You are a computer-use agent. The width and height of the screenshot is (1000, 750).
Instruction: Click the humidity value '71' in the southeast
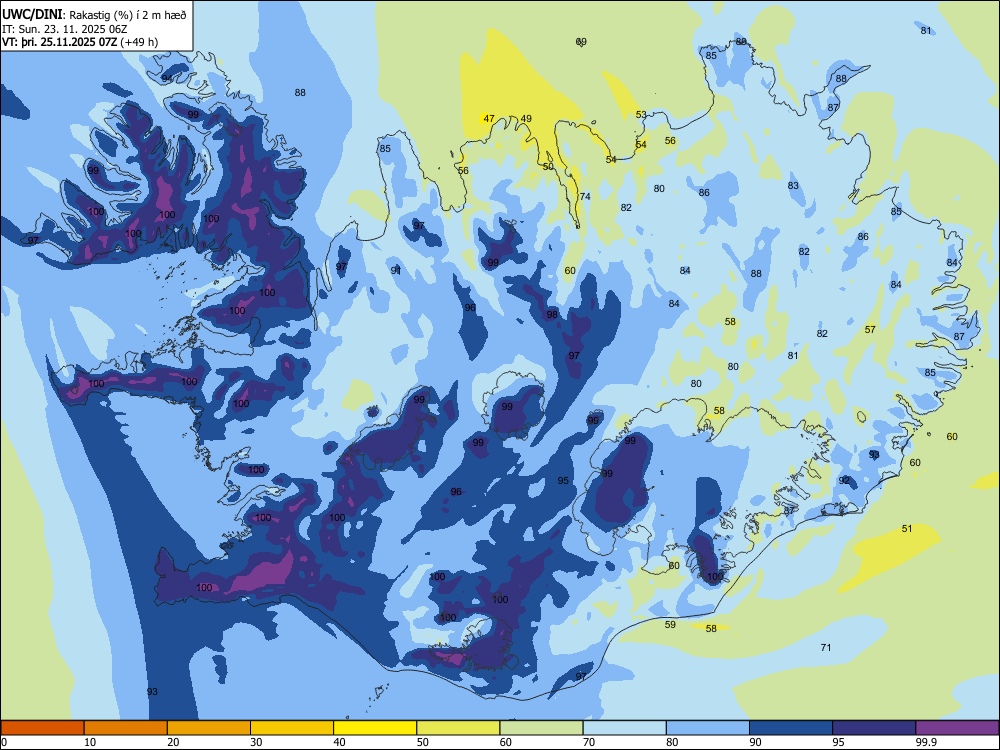click(826, 647)
